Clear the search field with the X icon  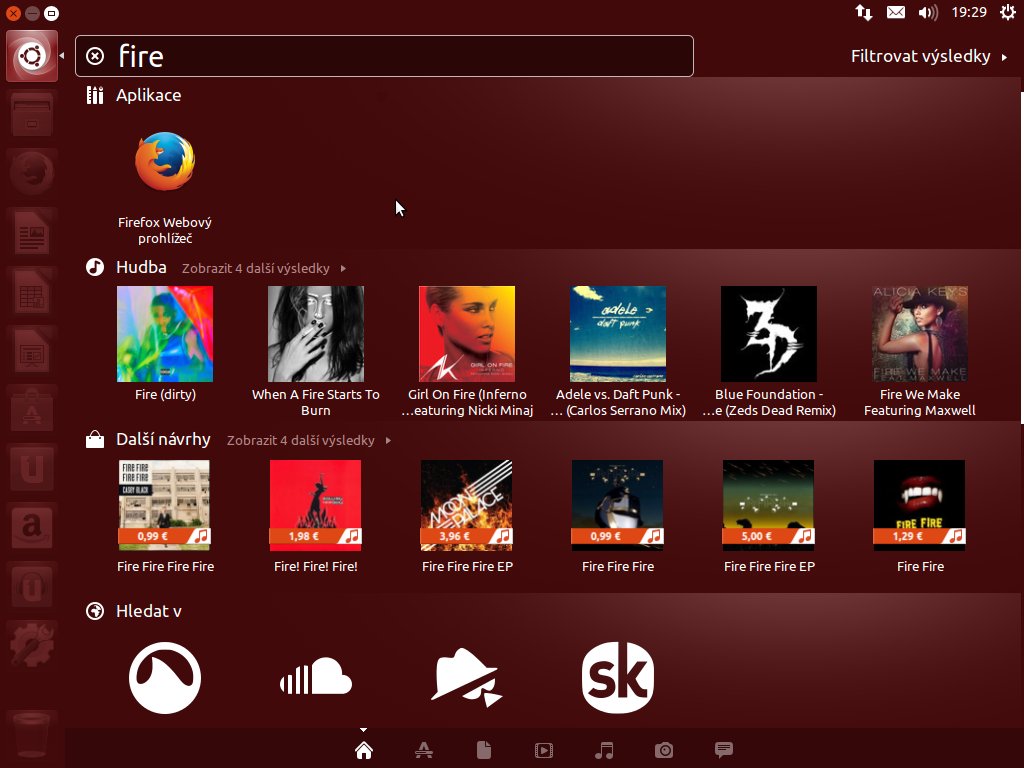coord(95,56)
